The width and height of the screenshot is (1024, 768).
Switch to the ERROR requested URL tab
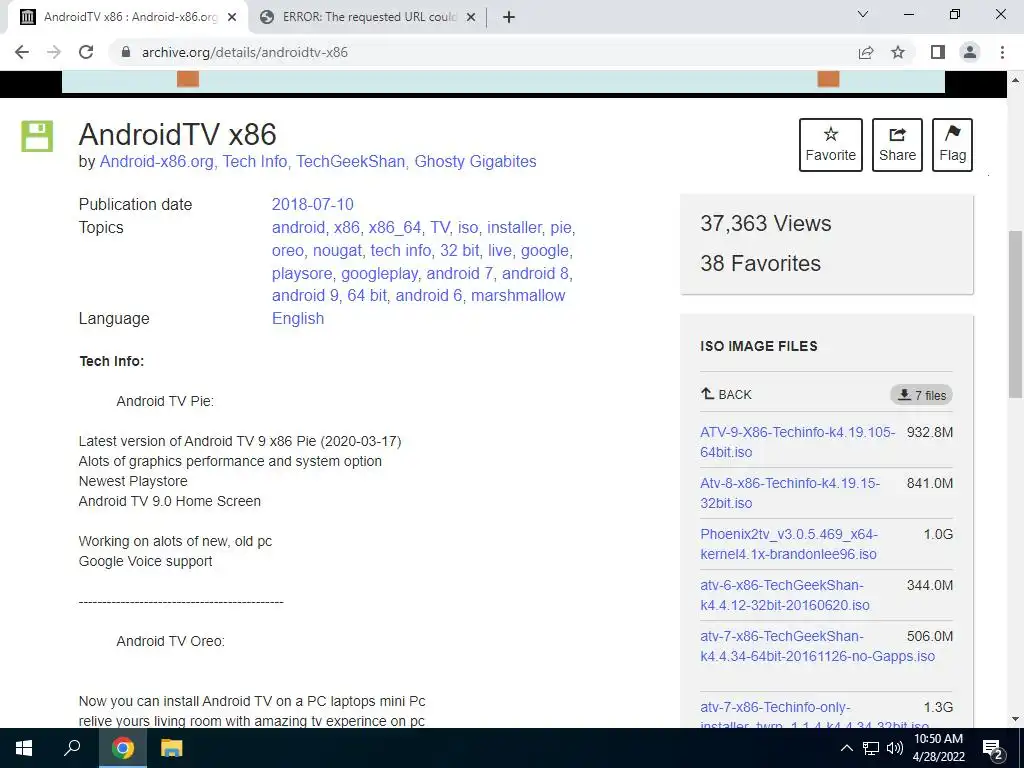click(x=369, y=17)
